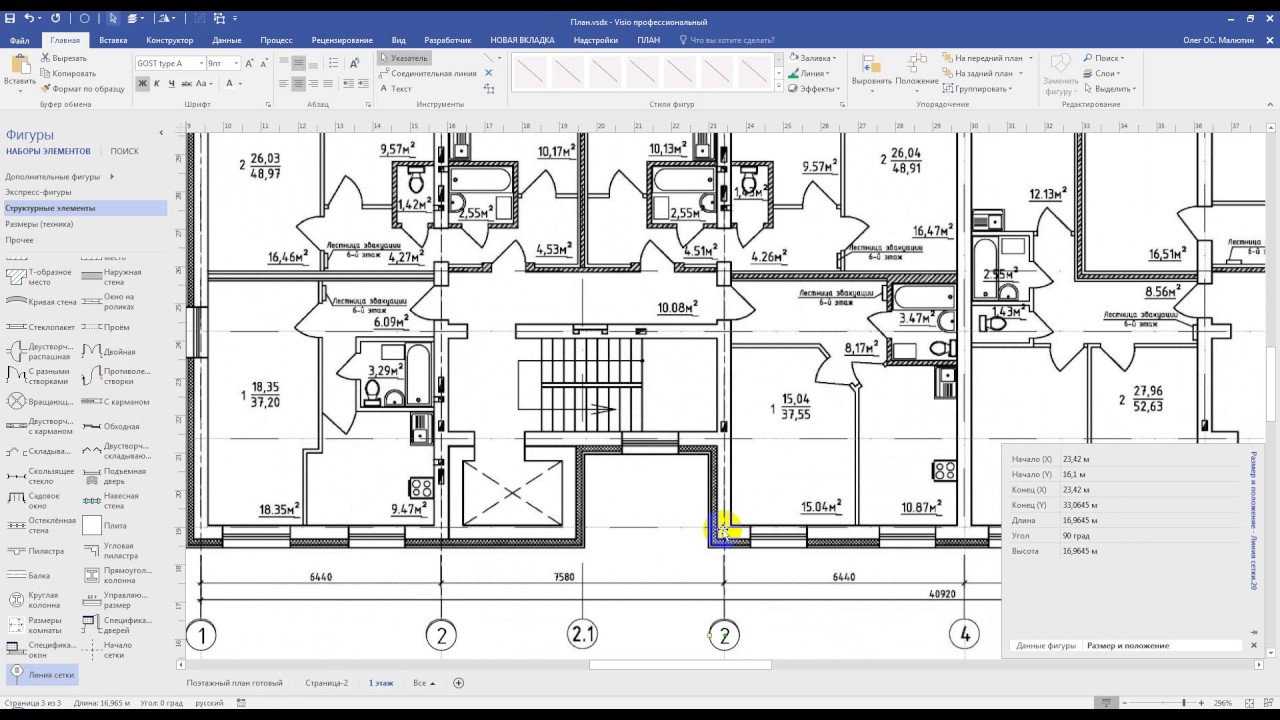
Task: Click the connection point delete X tool
Action: click(489, 73)
